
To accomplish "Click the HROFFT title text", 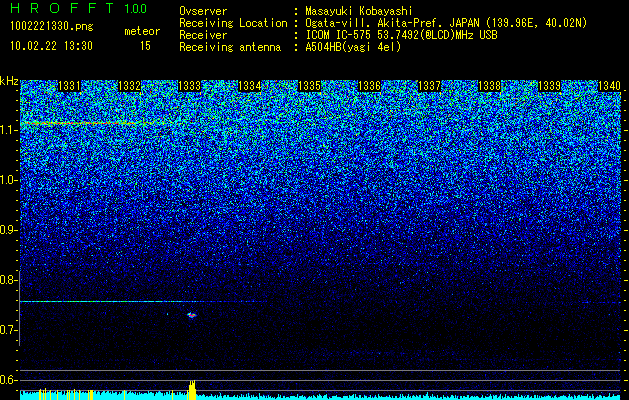I will 62,8.
